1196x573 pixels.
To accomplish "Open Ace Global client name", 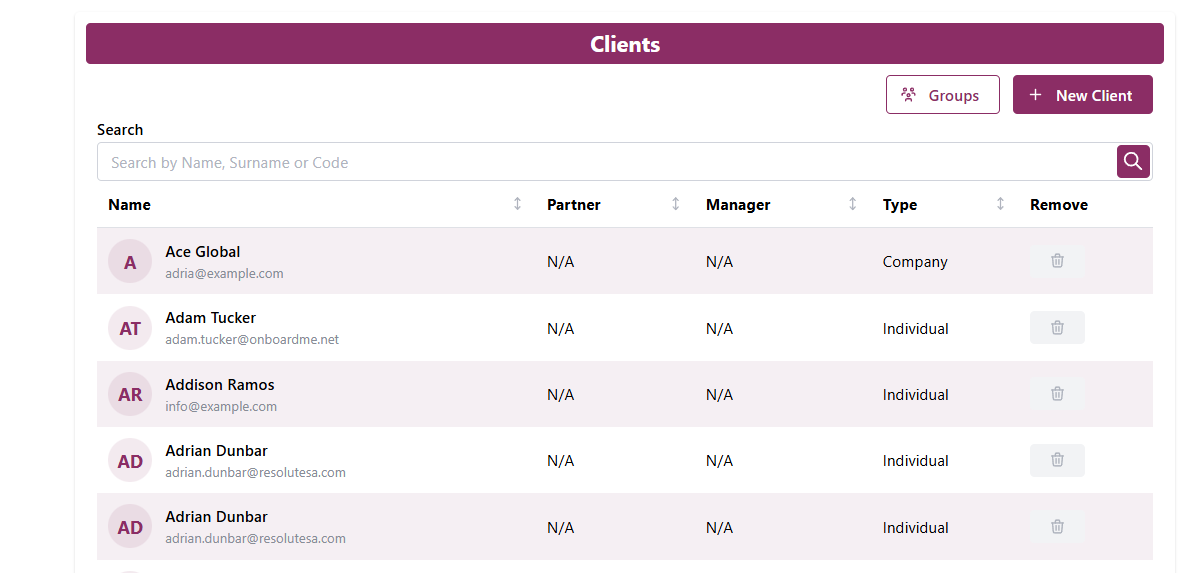I will 203,252.
